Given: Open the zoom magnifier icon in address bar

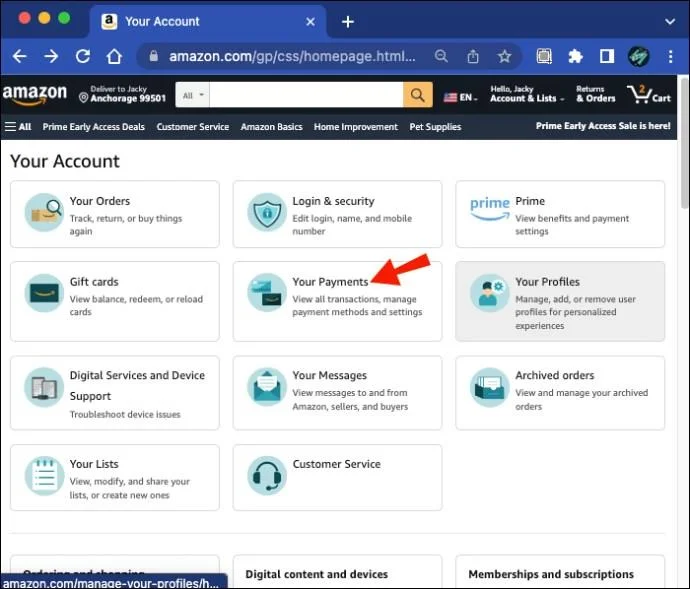Looking at the screenshot, I should tap(441, 56).
